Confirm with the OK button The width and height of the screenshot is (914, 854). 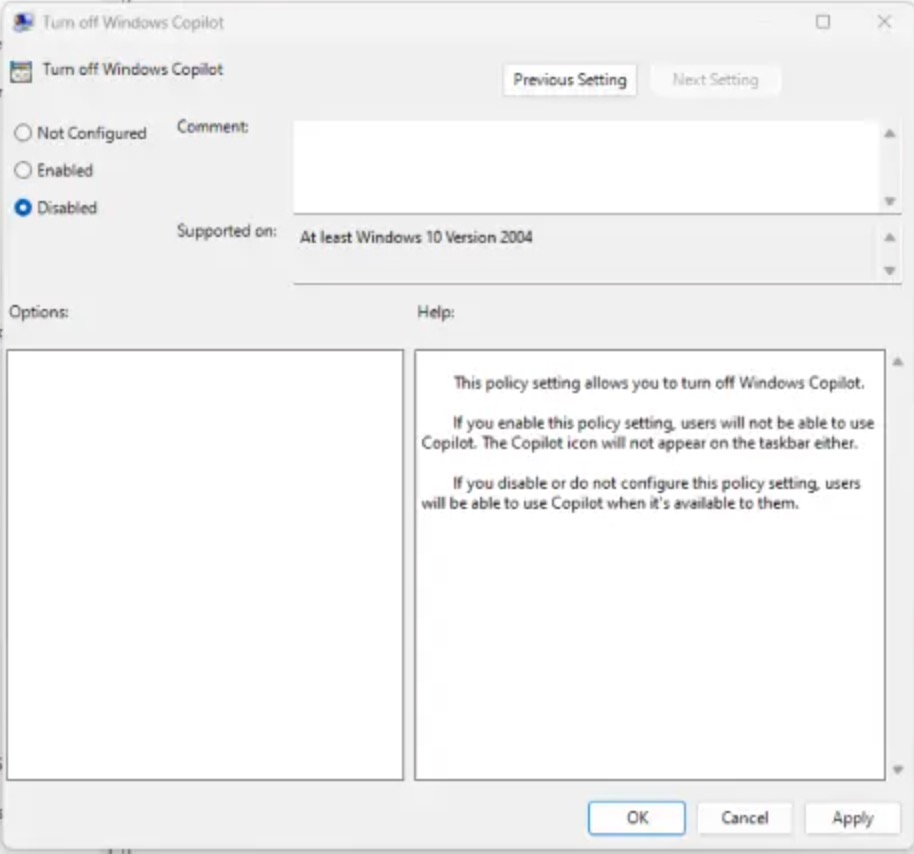[637, 818]
